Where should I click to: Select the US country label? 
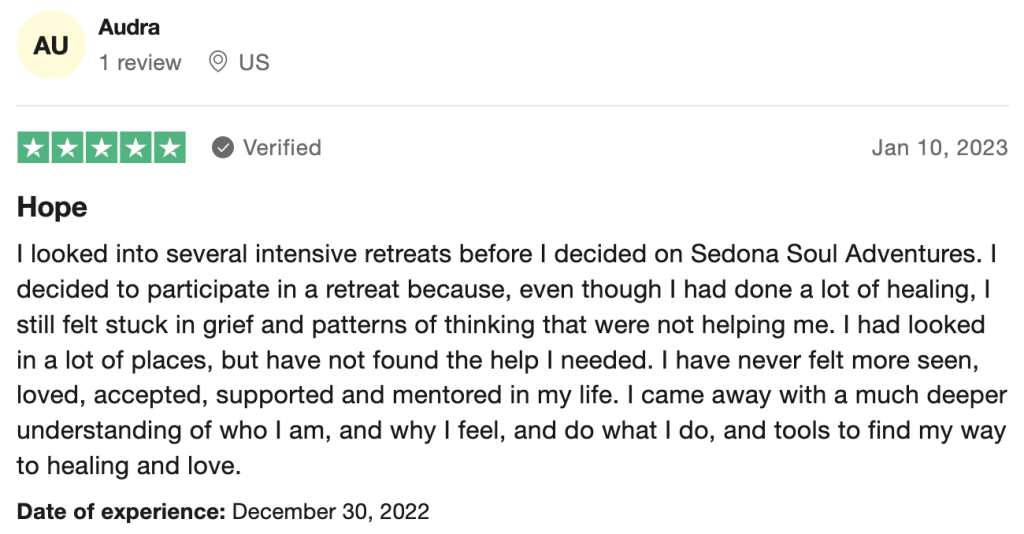tap(254, 63)
